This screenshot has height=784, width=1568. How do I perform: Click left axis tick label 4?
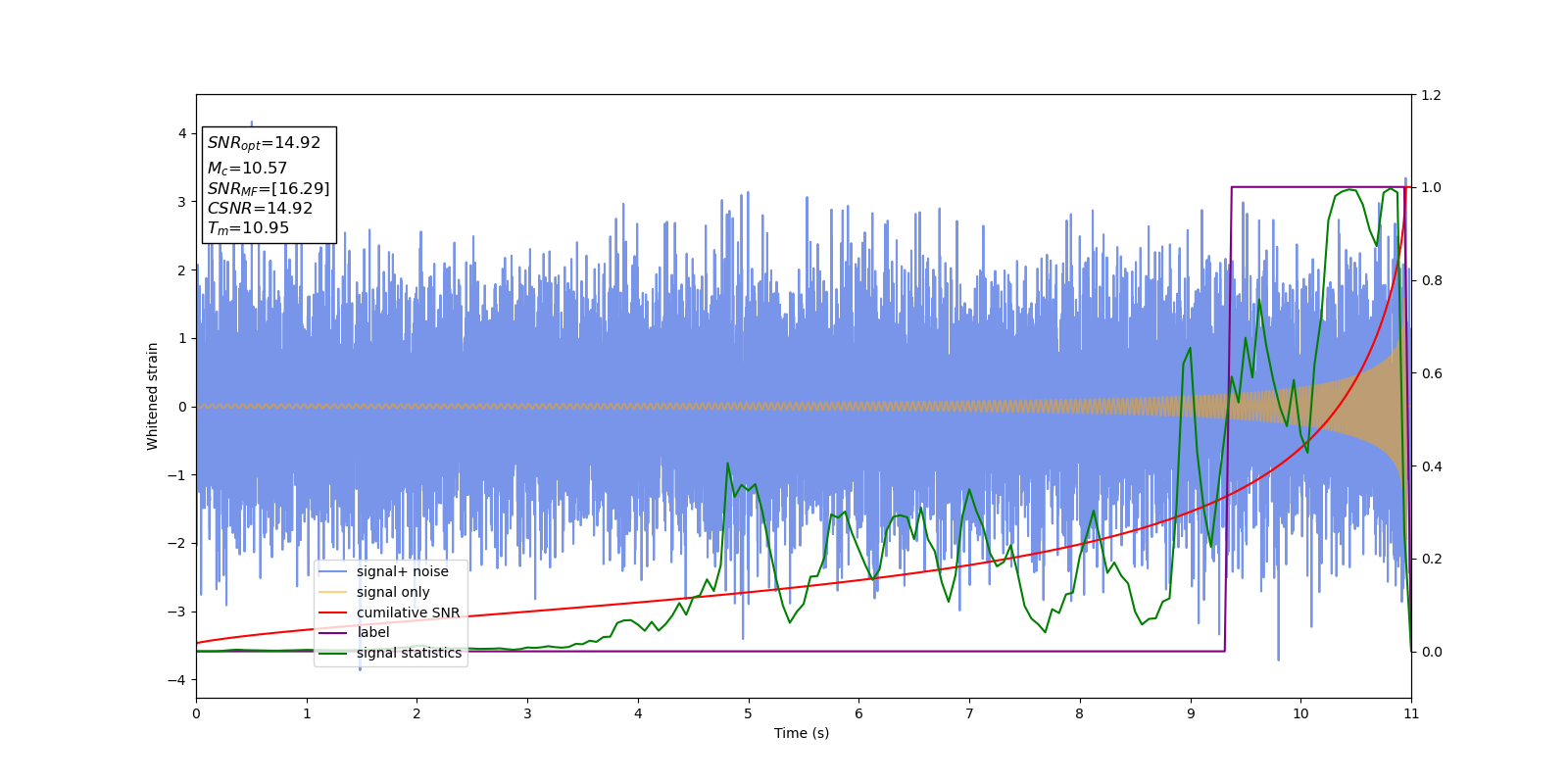point(182,133)
